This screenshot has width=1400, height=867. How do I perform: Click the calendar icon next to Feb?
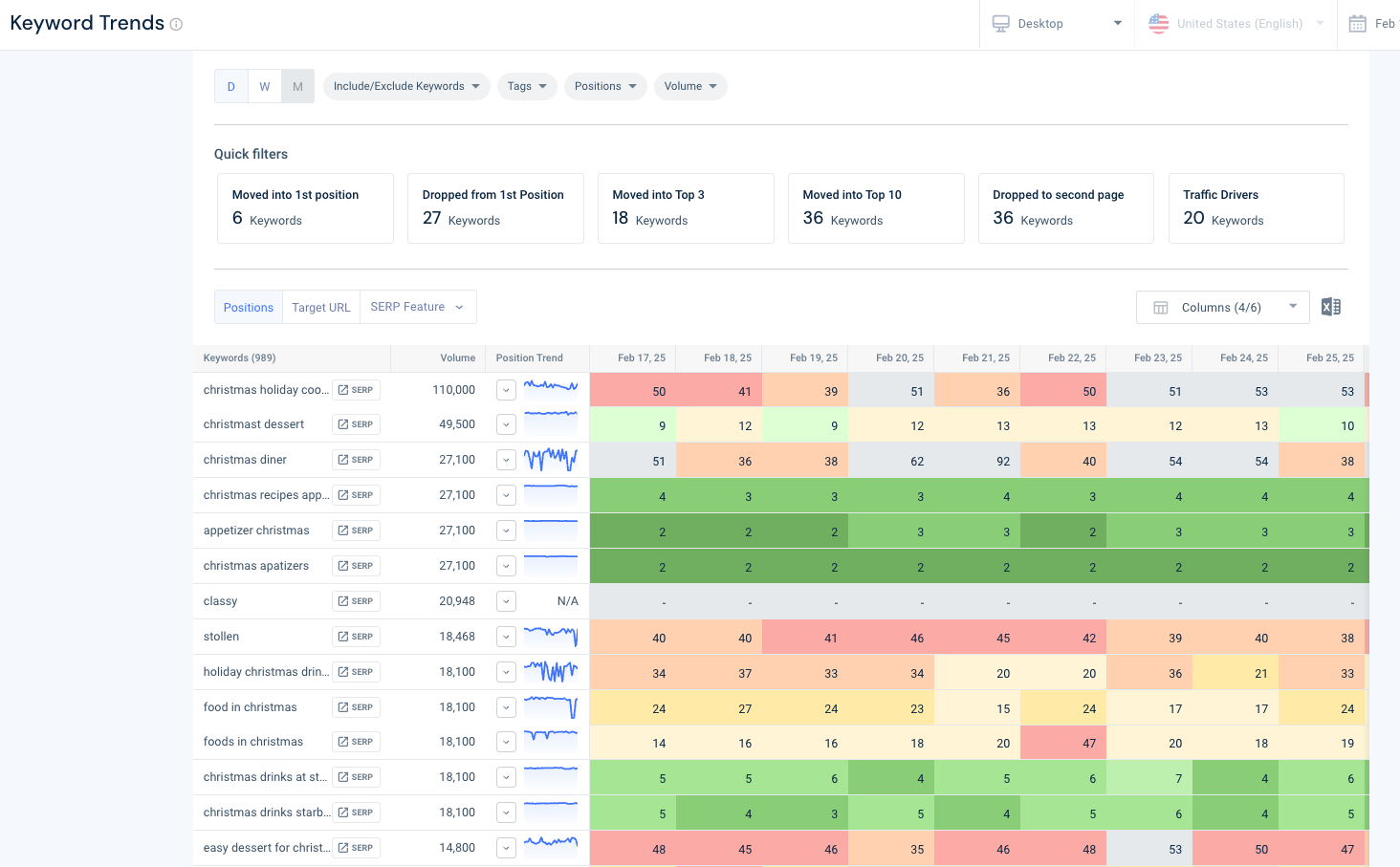pos(1357,23)
